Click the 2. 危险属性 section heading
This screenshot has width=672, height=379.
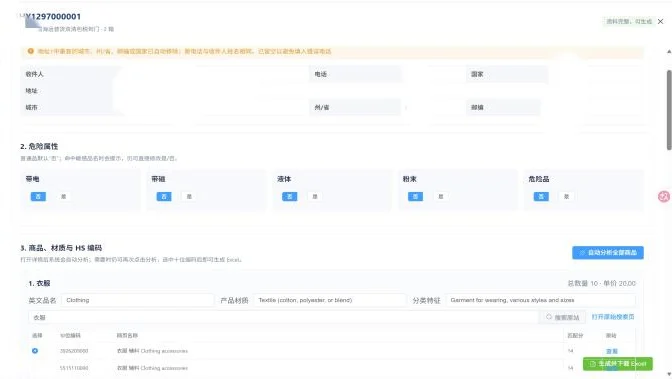coord(39,146)
